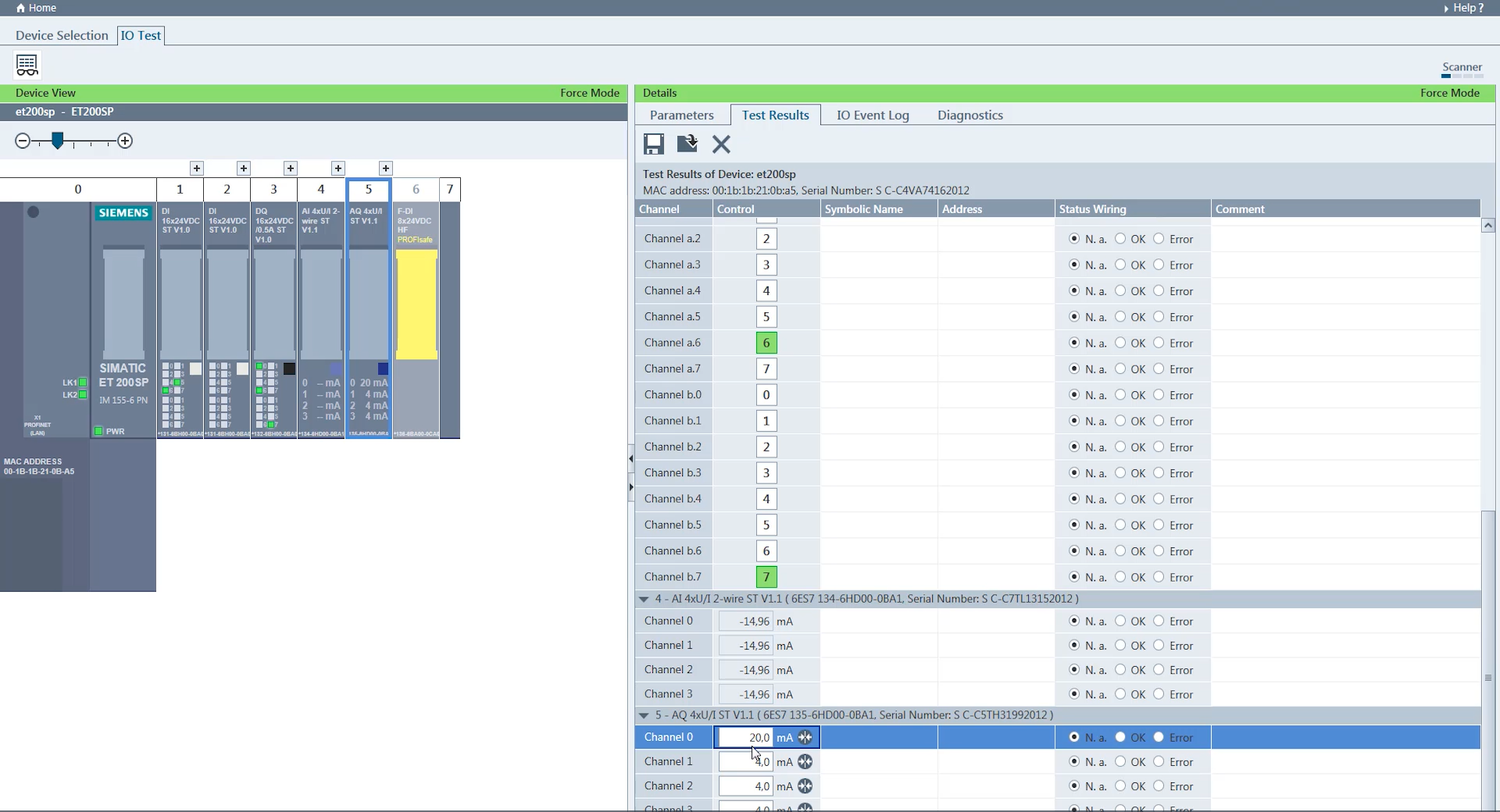
Task: Click the Home icon in top bar
Action: coord(21,8)
